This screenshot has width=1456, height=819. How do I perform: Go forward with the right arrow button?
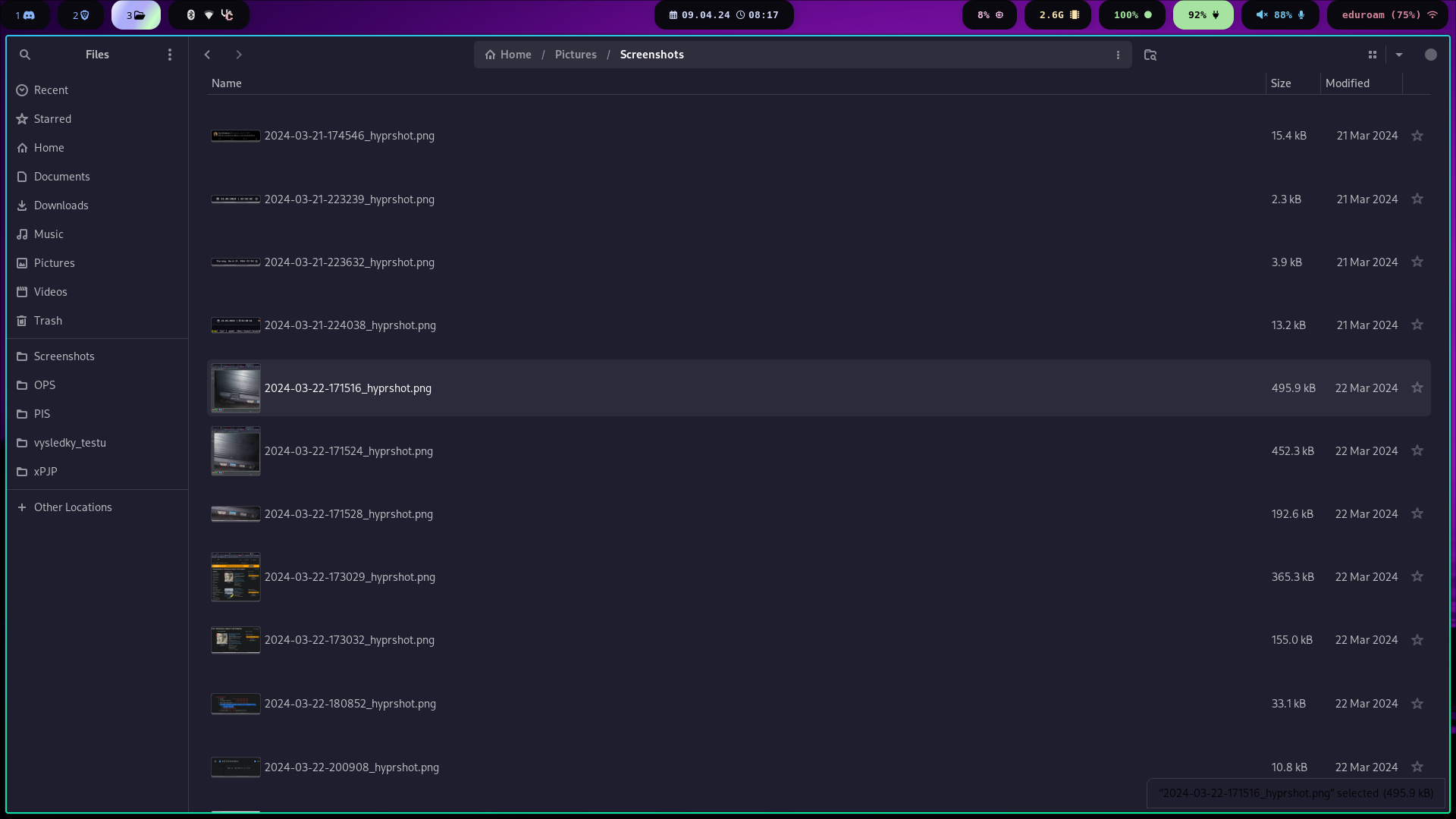tap(239, 55)
